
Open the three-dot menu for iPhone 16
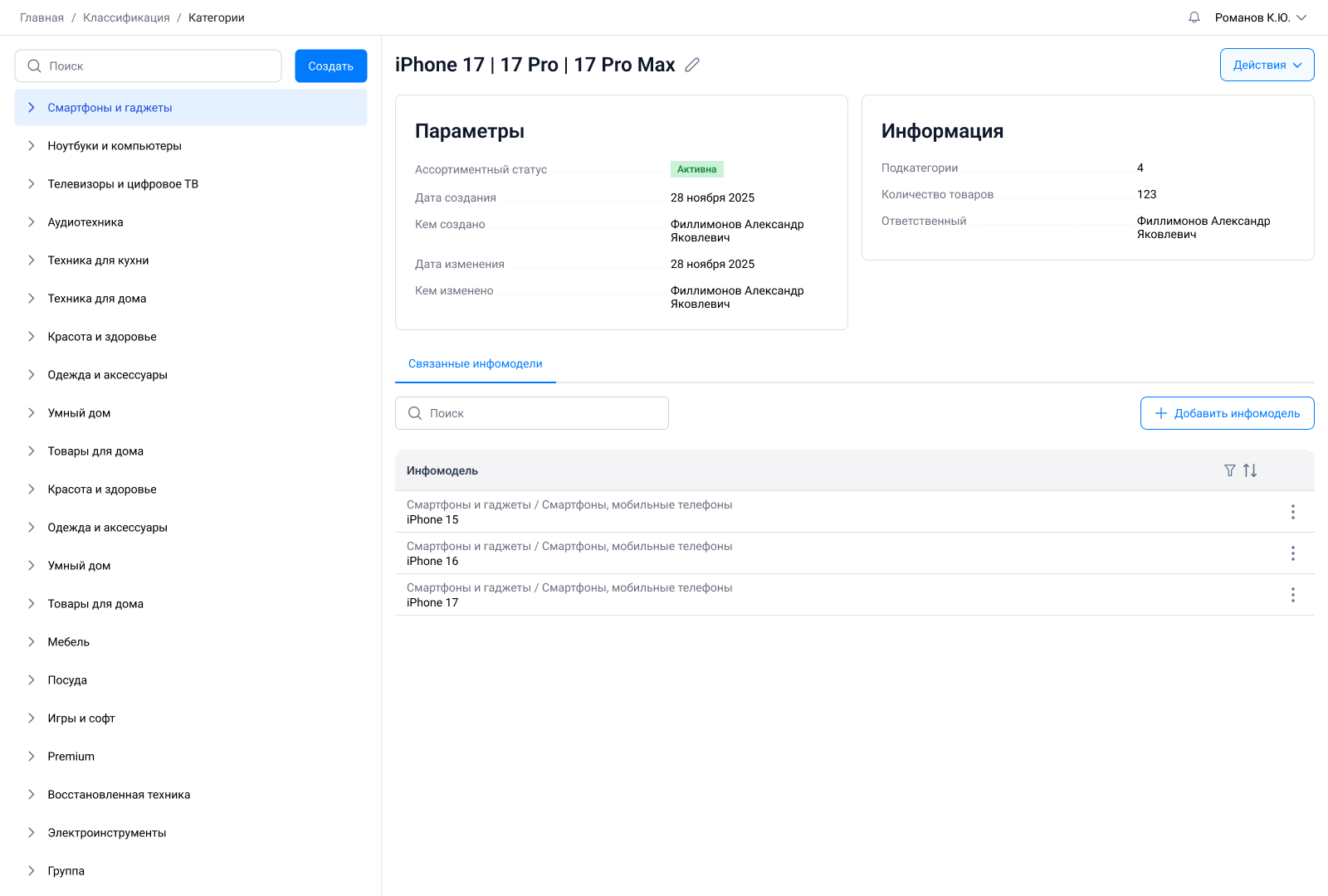point(1292,553)
